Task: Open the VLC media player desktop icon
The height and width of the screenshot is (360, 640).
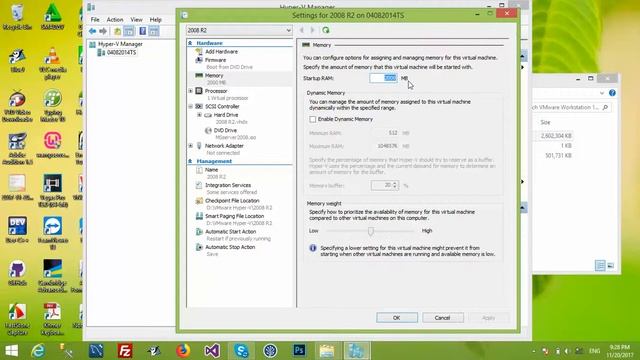Action: coord(52,63)
